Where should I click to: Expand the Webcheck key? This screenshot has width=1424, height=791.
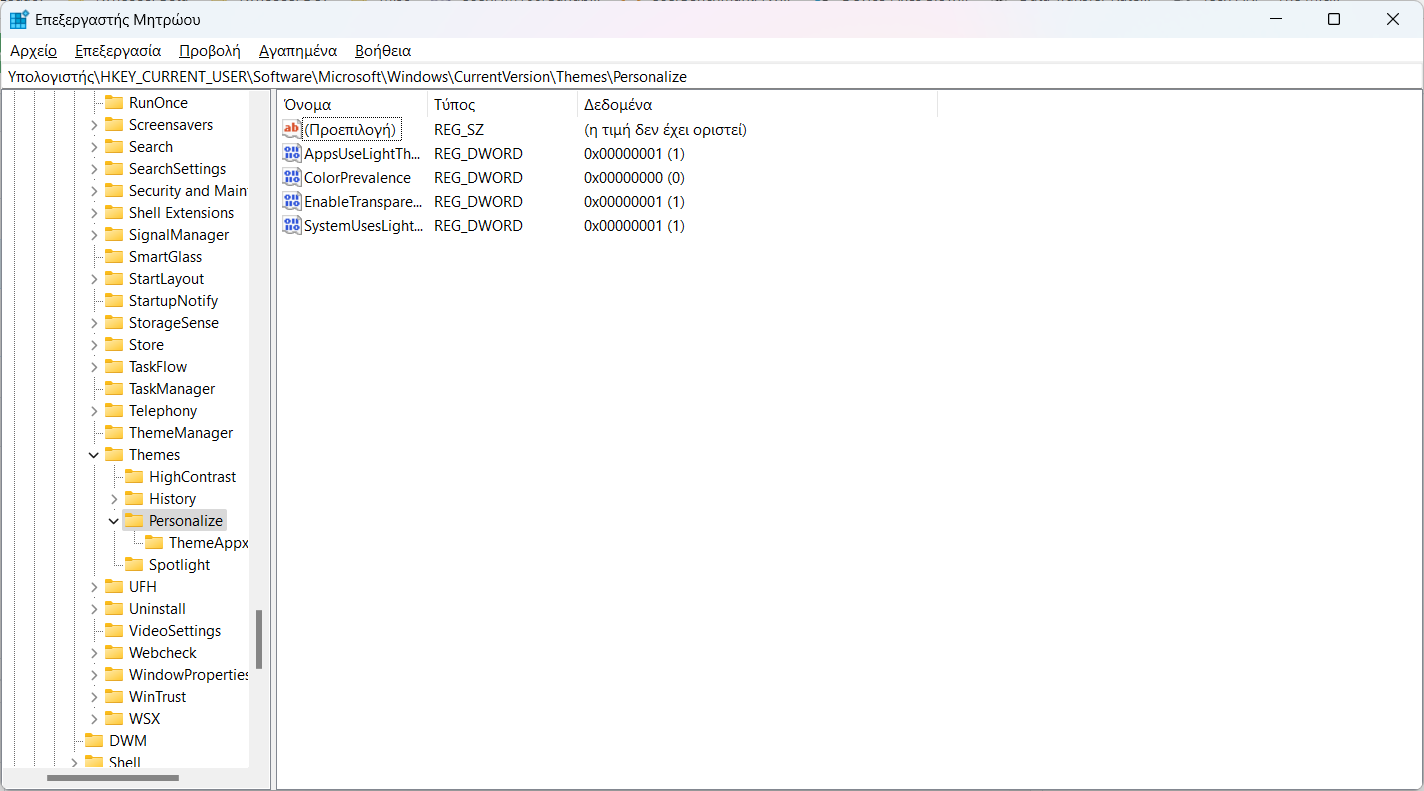tap(94, 653)
